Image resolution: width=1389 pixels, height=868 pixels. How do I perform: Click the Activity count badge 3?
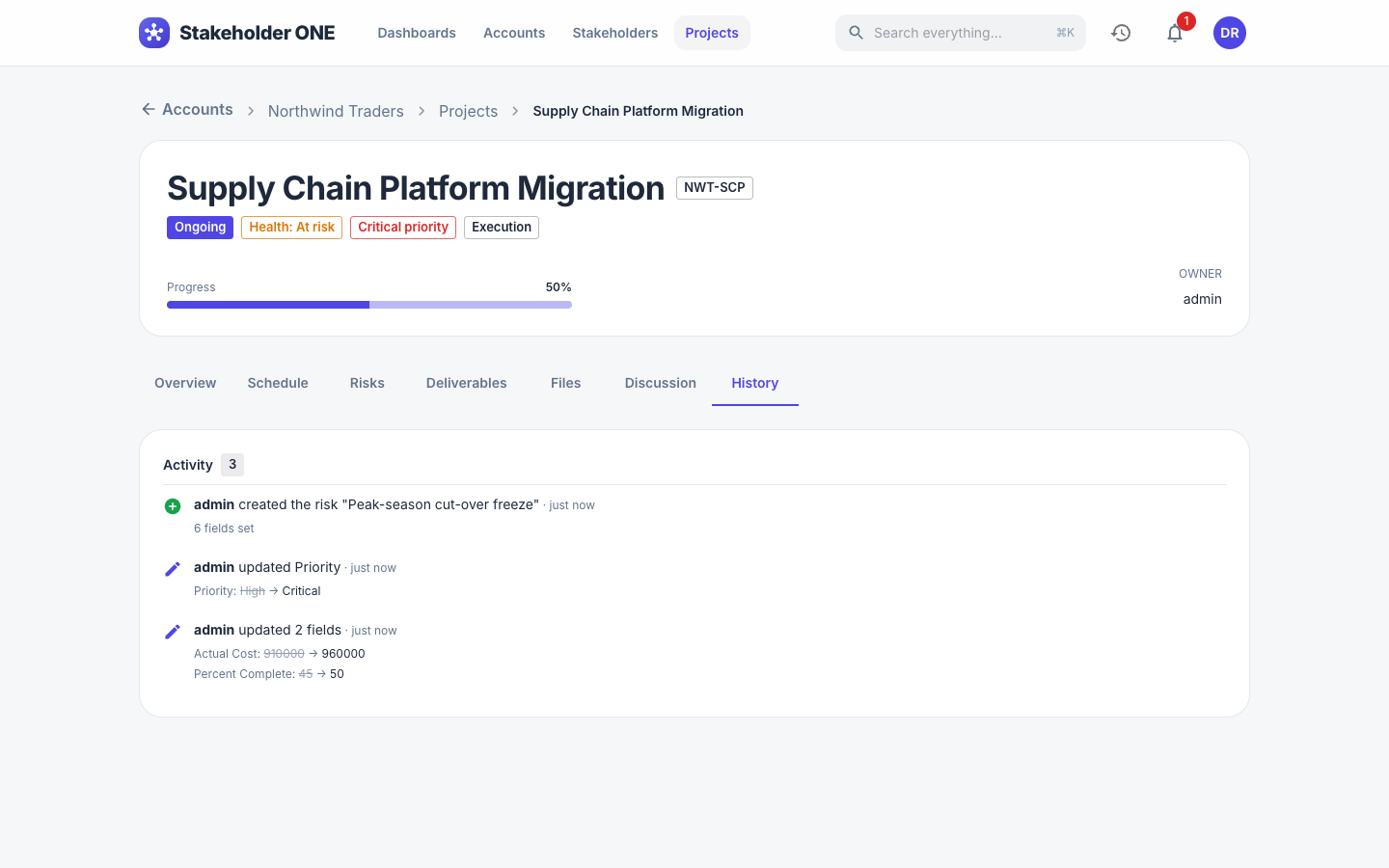coord(232,465)
